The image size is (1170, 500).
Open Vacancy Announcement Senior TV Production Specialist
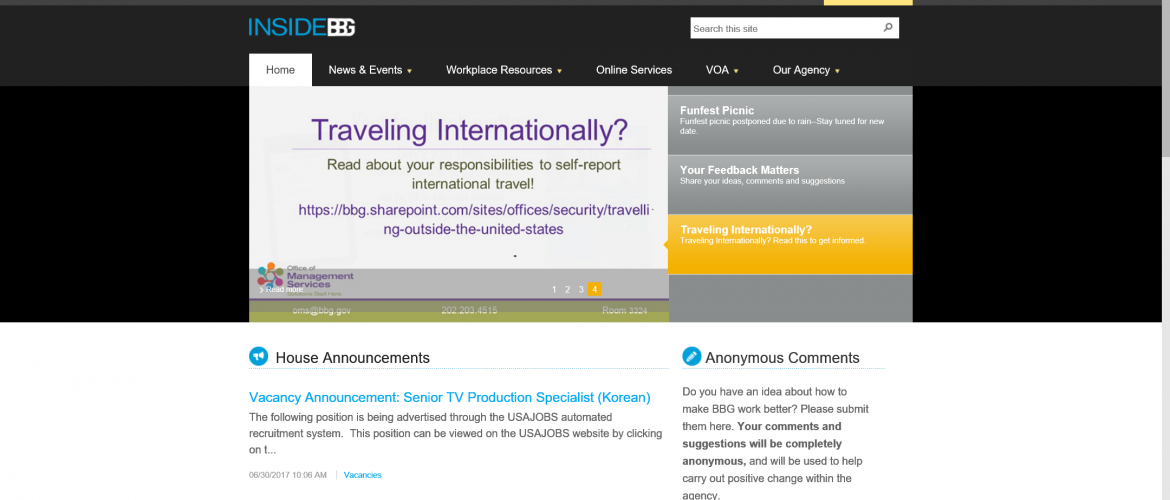tap(450, 397)
